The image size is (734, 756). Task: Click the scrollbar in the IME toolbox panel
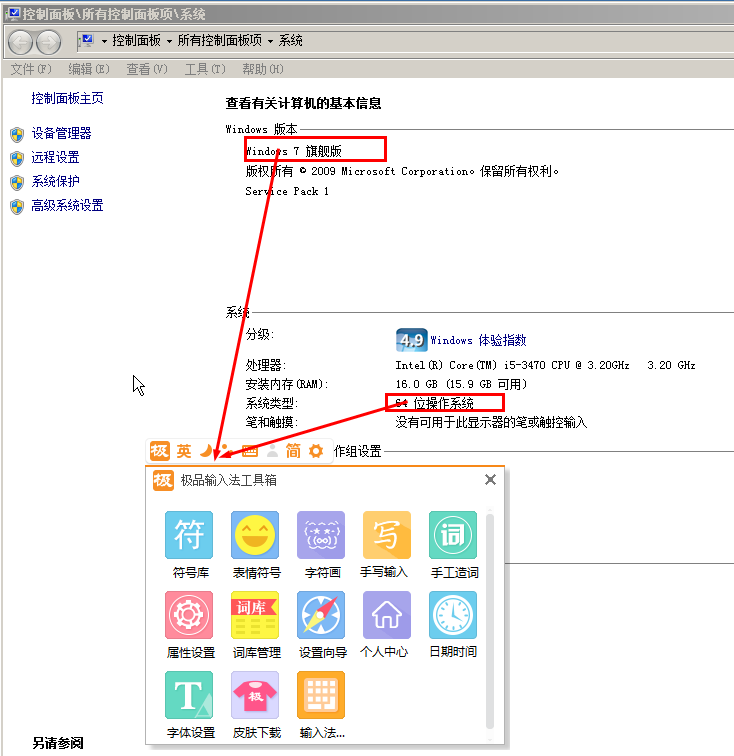coord(489,621)
